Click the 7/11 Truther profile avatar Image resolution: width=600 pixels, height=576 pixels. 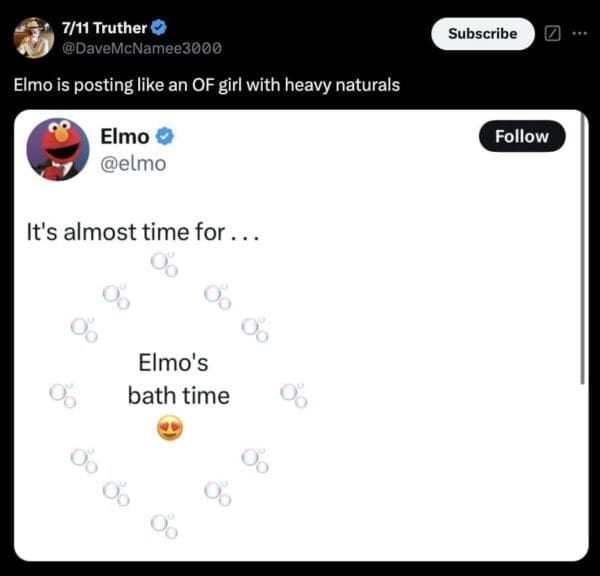tap(33, 38)
